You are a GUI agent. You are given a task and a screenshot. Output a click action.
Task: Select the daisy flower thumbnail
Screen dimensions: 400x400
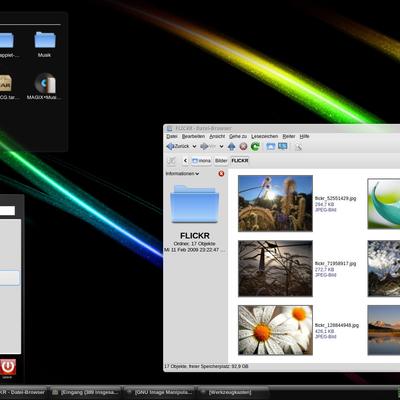[x=275, y=330]
